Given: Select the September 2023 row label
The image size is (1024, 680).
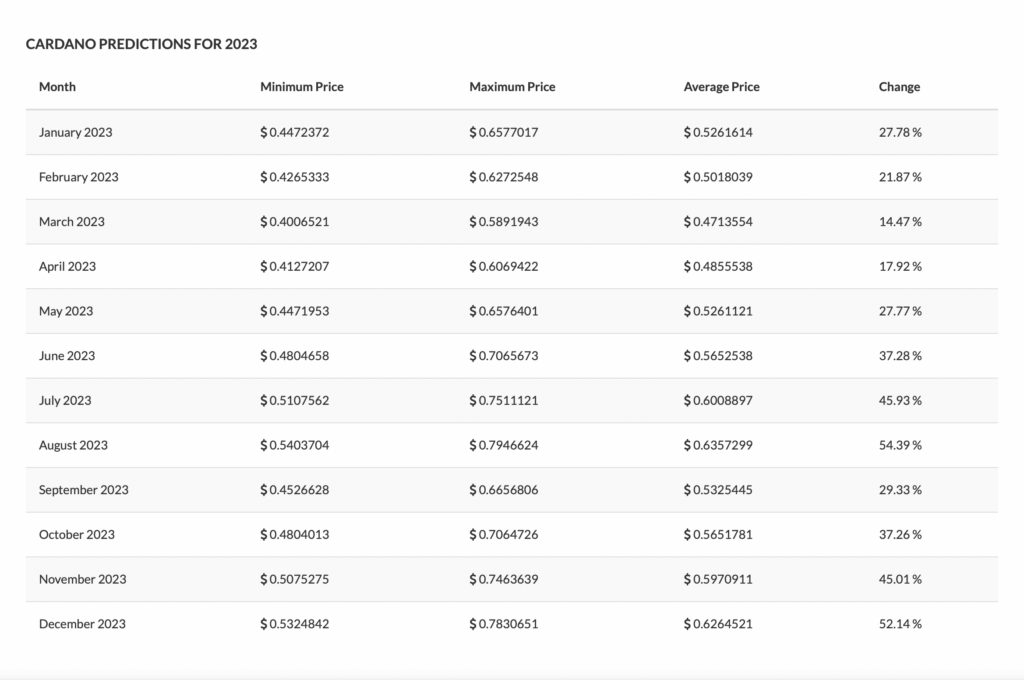Looking at the screenshot, I should pyautogui.click(x=84, y=490).
